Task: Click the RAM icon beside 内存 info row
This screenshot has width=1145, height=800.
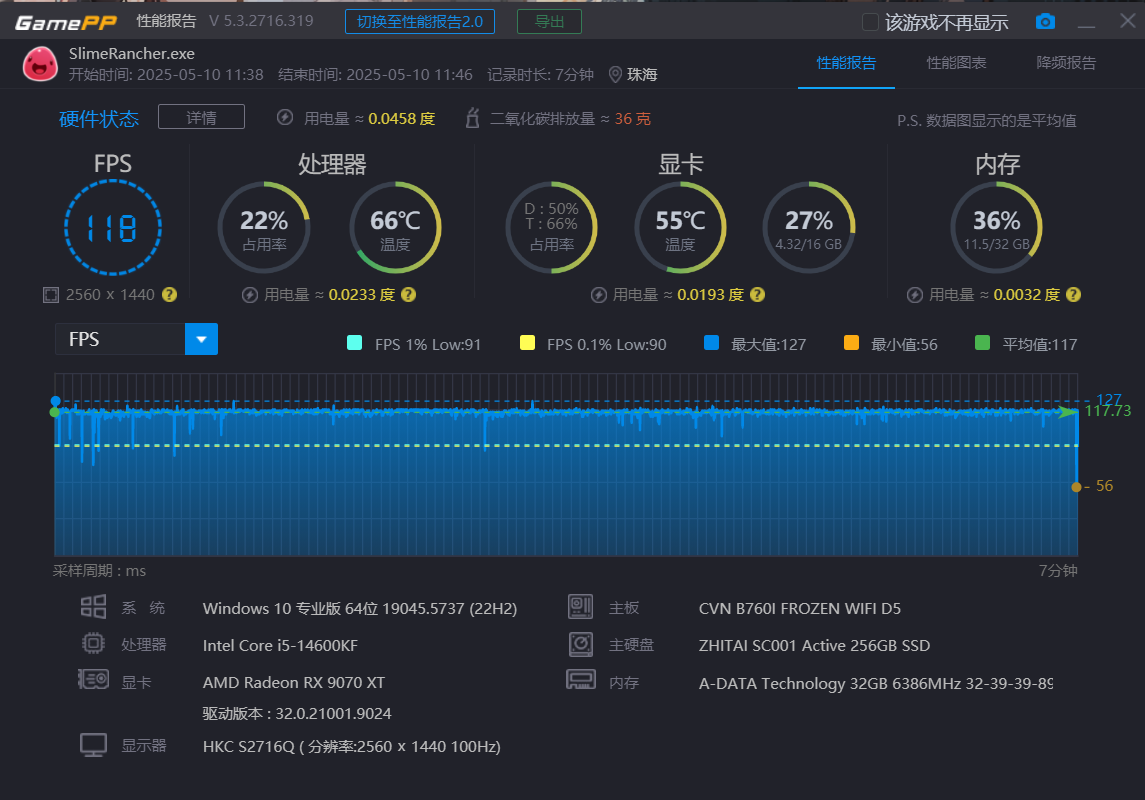Action: (581, 680)
